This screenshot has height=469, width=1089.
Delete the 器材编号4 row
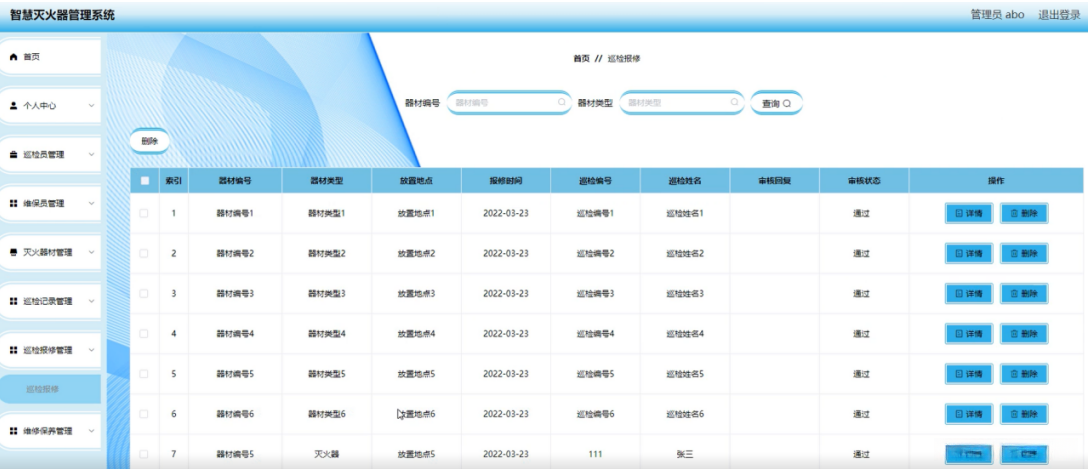pyautogui.click(x=1024, y=334)
